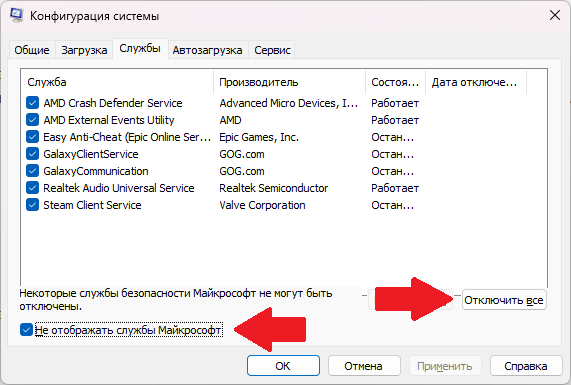Uncheck AMD External Events Utility checkbox
This screenshot has width=571, height=385.
pos(32,120)
